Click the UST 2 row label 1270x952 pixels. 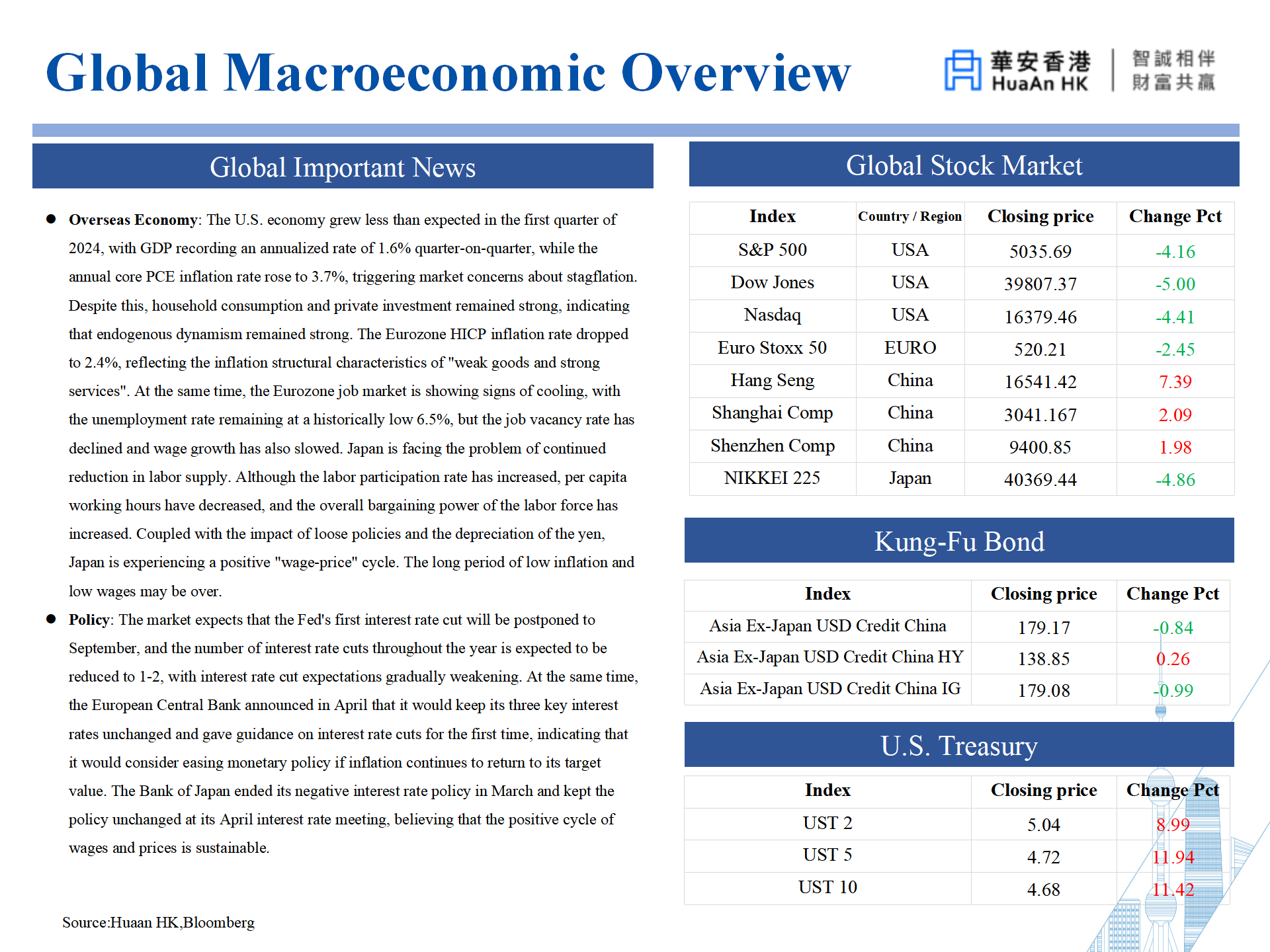[827, 822]
